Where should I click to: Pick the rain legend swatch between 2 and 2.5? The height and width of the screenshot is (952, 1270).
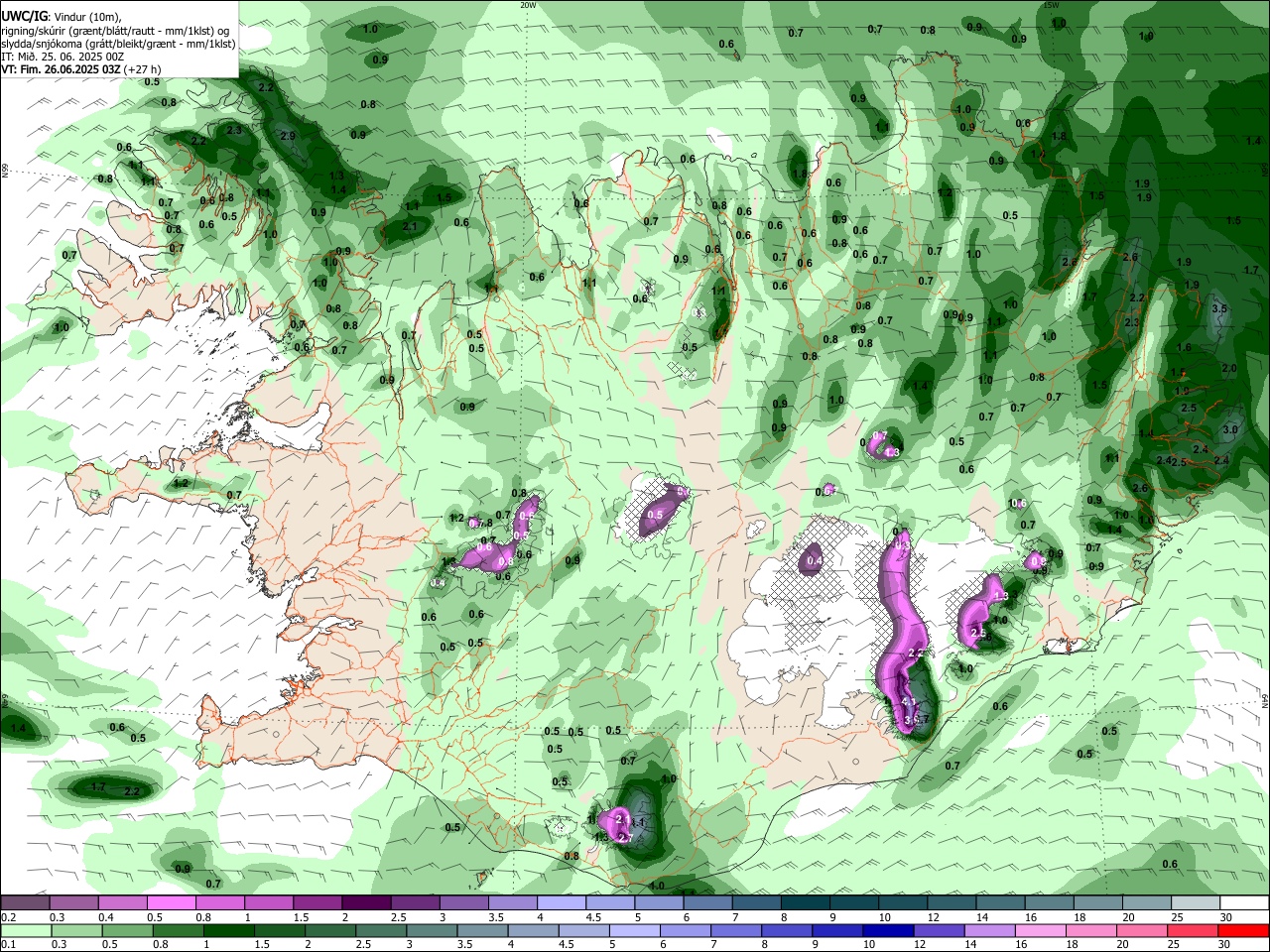point(329,931)
